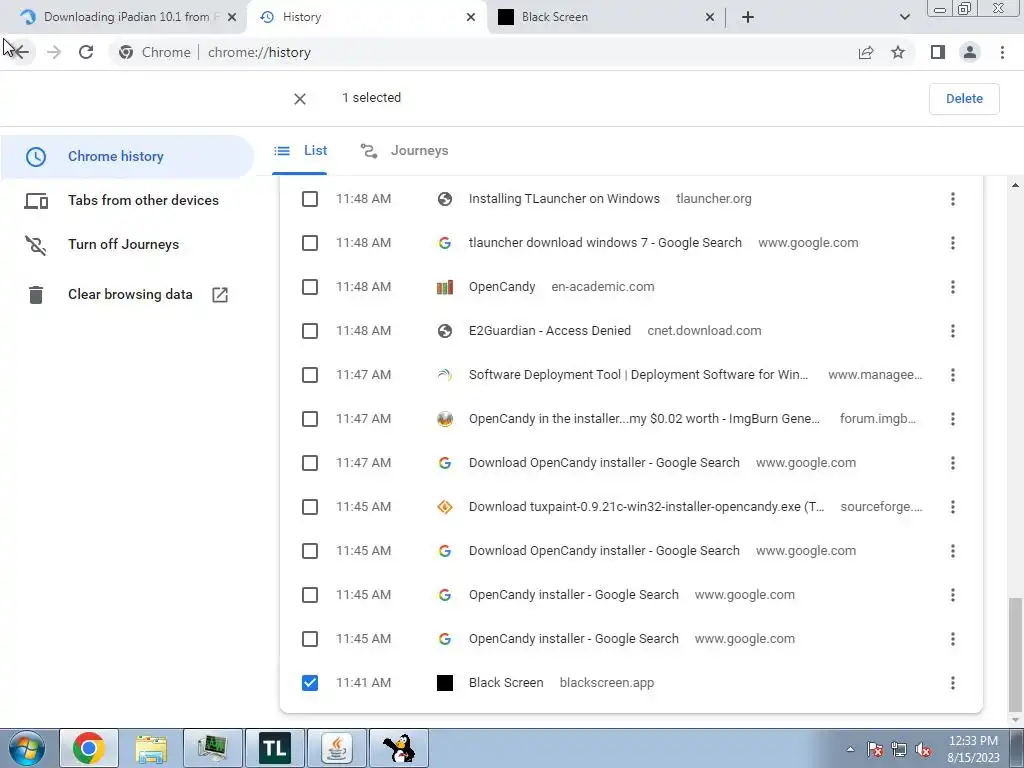1024x768 pixels.
Task: Check the 11:47 AM Download OpenCandy installer search
Action: (x=310, y=463)
